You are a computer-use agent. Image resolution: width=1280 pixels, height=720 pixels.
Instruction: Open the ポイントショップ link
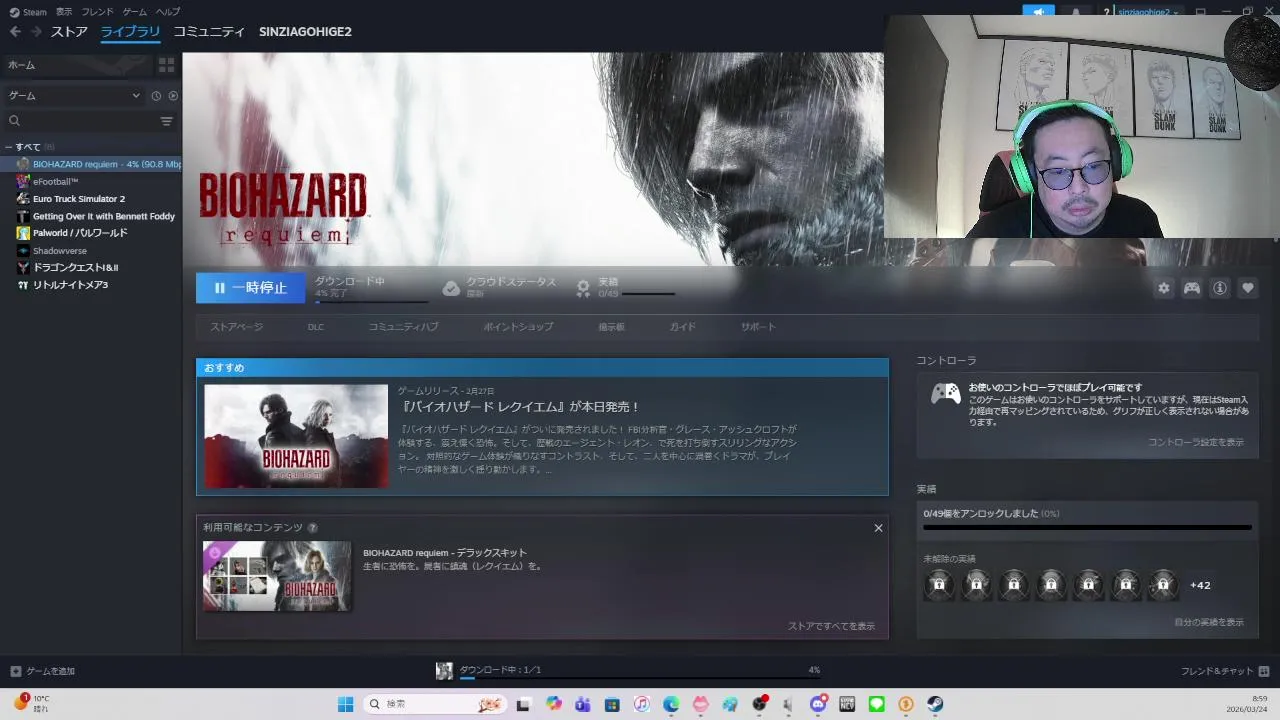(518, 327)
